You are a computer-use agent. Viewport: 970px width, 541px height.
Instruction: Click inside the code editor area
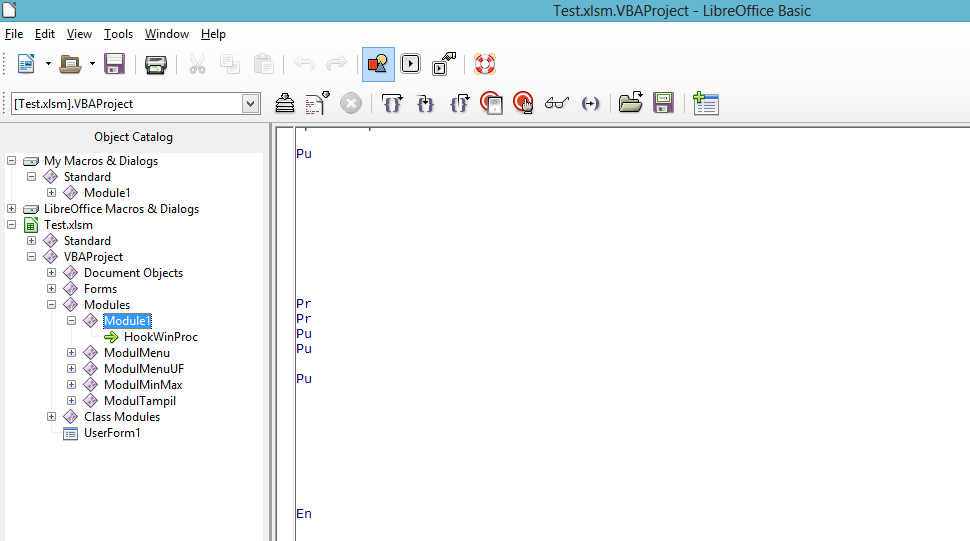(631, 334)
